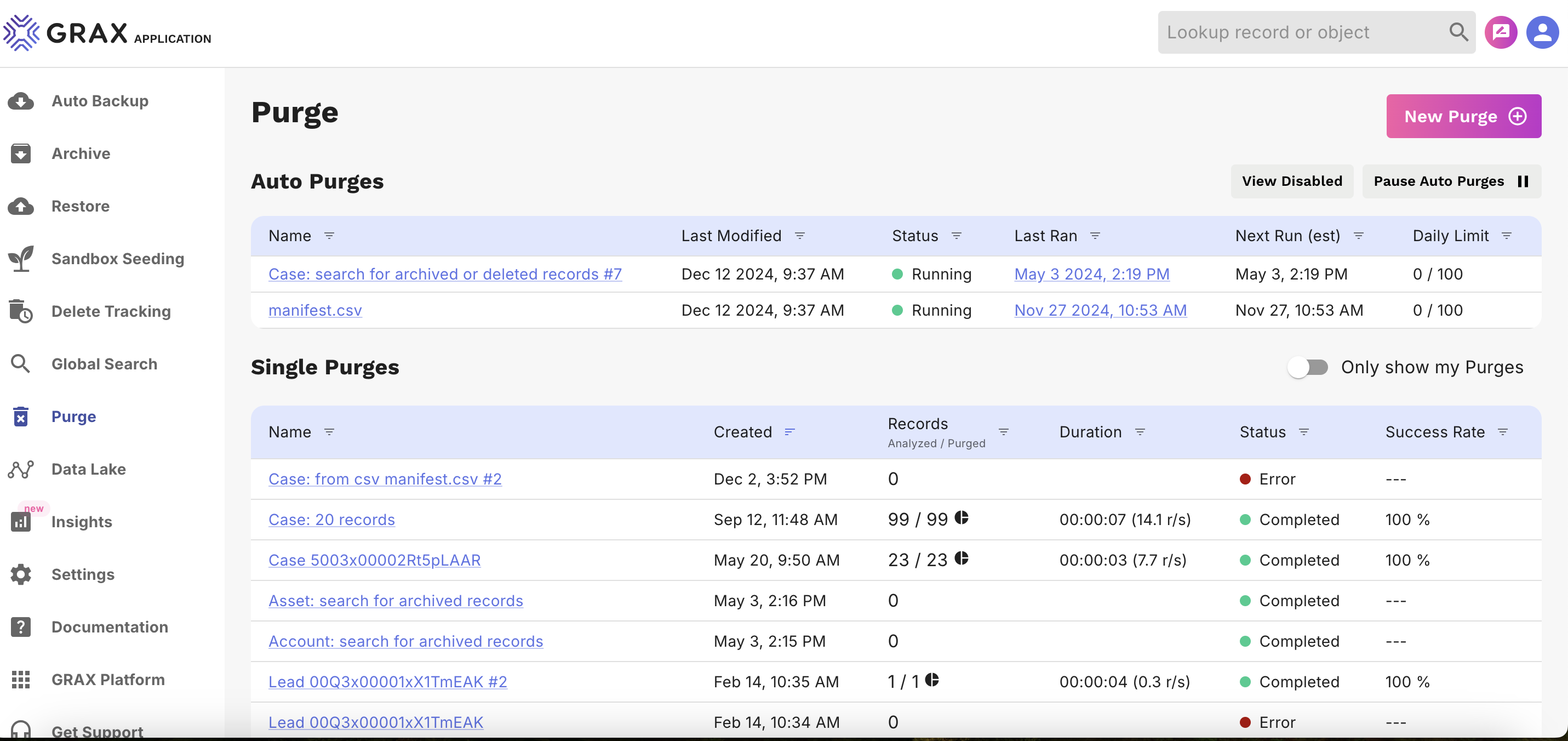Open Lead 00Q3x00001xX1TmEAK purge link
The height and width of the screenshot is (741, 1568).
pyautogui.click(x=376, y=722)
